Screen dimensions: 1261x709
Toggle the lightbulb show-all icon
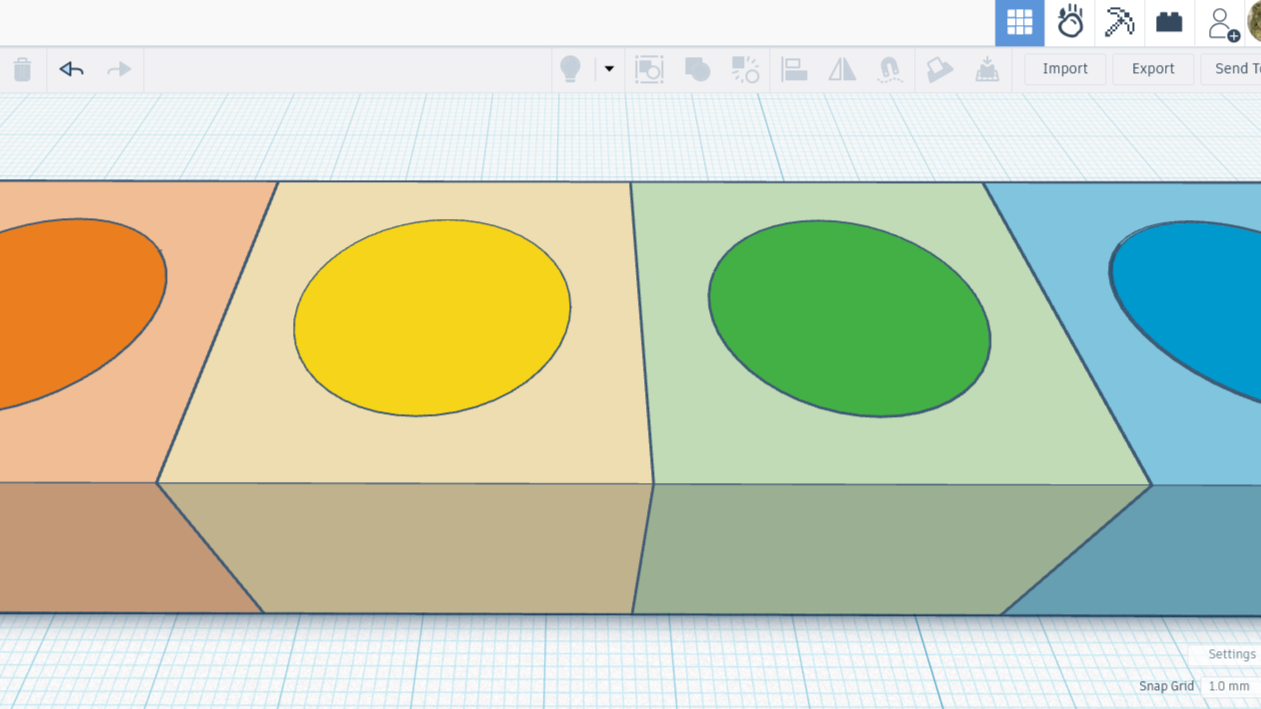pyautogui.click(x=570, y=69)
